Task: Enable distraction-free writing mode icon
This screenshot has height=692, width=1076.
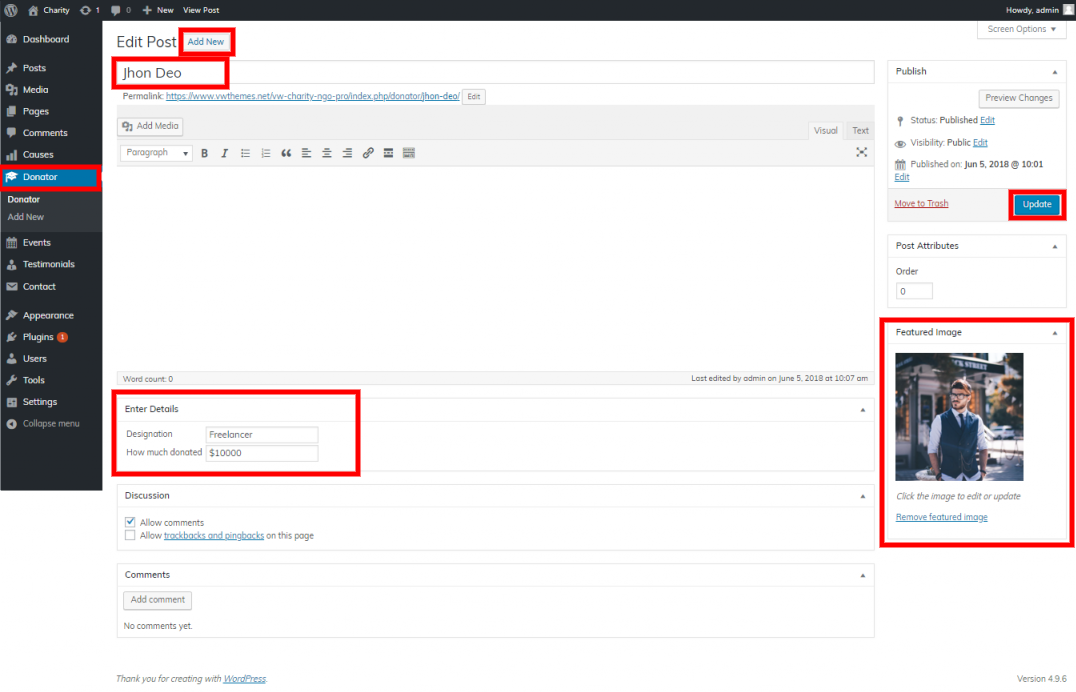Action: (x=861, y=153)
